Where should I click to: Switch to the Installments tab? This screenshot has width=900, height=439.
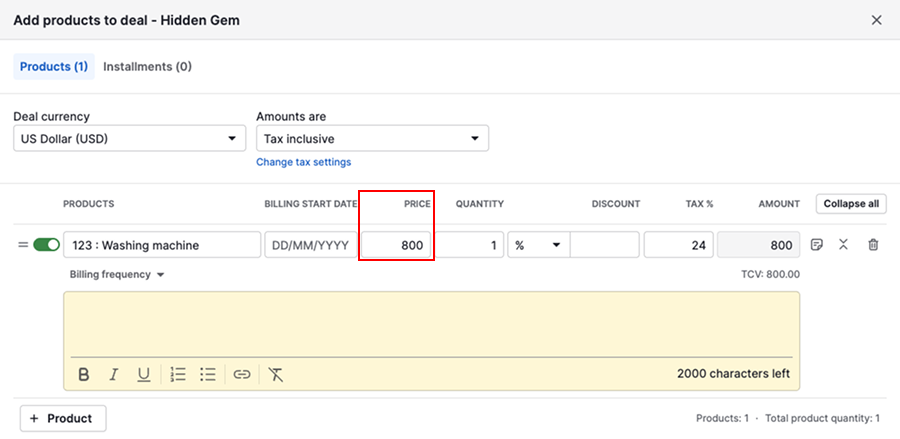(147, 67)
